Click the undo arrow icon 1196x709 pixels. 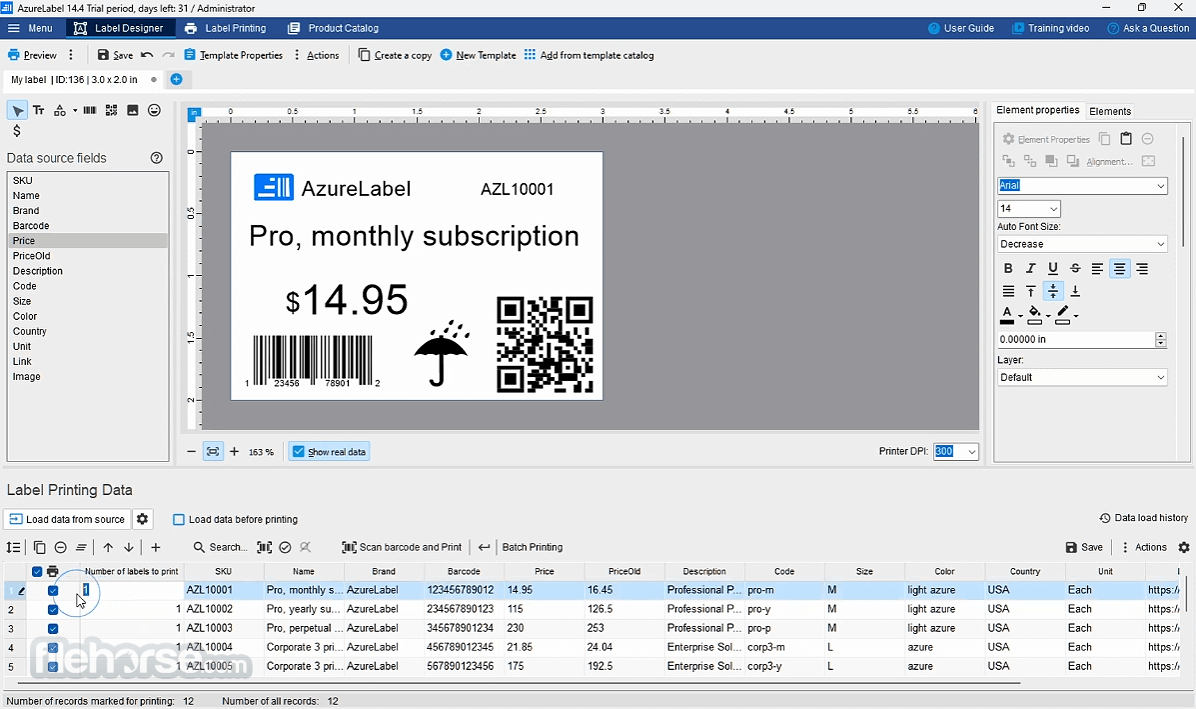[x=147, y=55]
